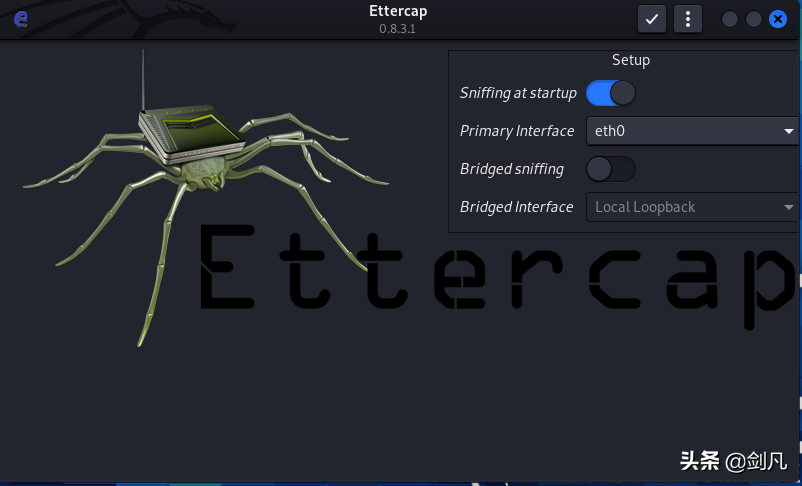Open the Primary Interface eth0 dropdown
The height and width of the screenshot is (486, 802).
[x=693, y=131]
